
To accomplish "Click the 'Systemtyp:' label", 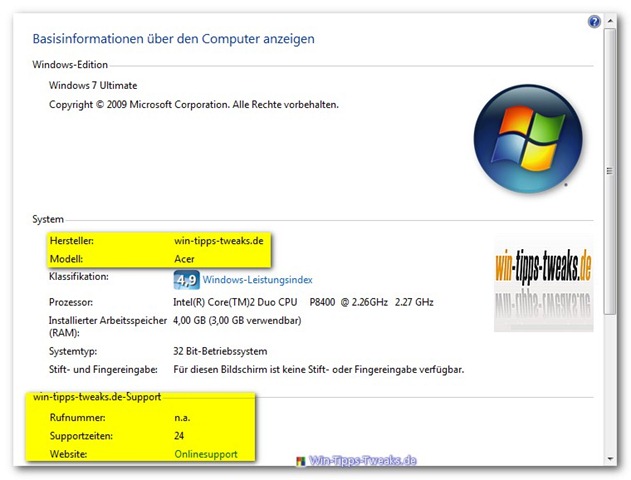I will [73, 351].
